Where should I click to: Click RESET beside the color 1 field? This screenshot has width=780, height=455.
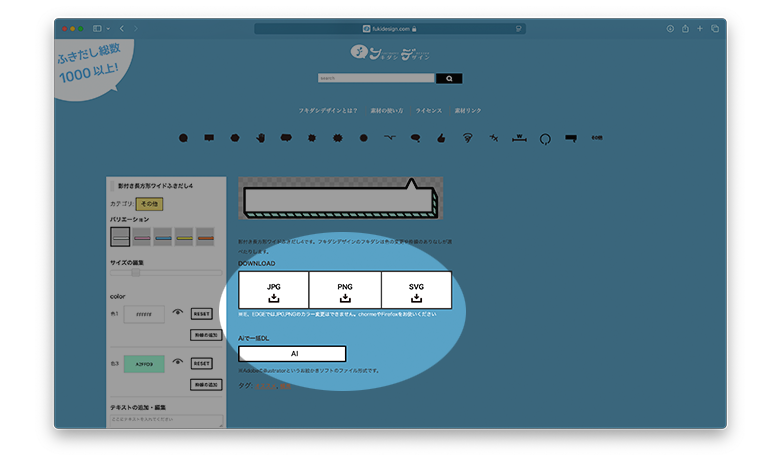pyautogui.click(x=201, y=314)
